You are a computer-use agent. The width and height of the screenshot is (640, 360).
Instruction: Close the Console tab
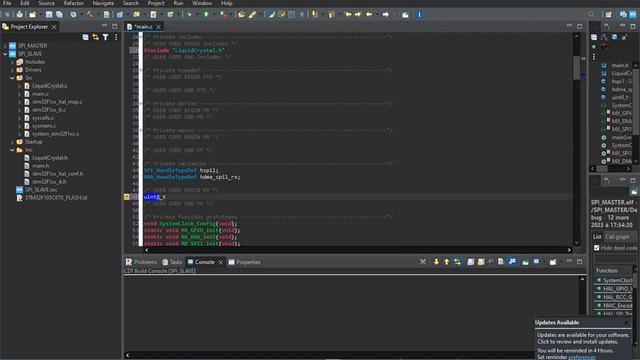coord(220,262)
